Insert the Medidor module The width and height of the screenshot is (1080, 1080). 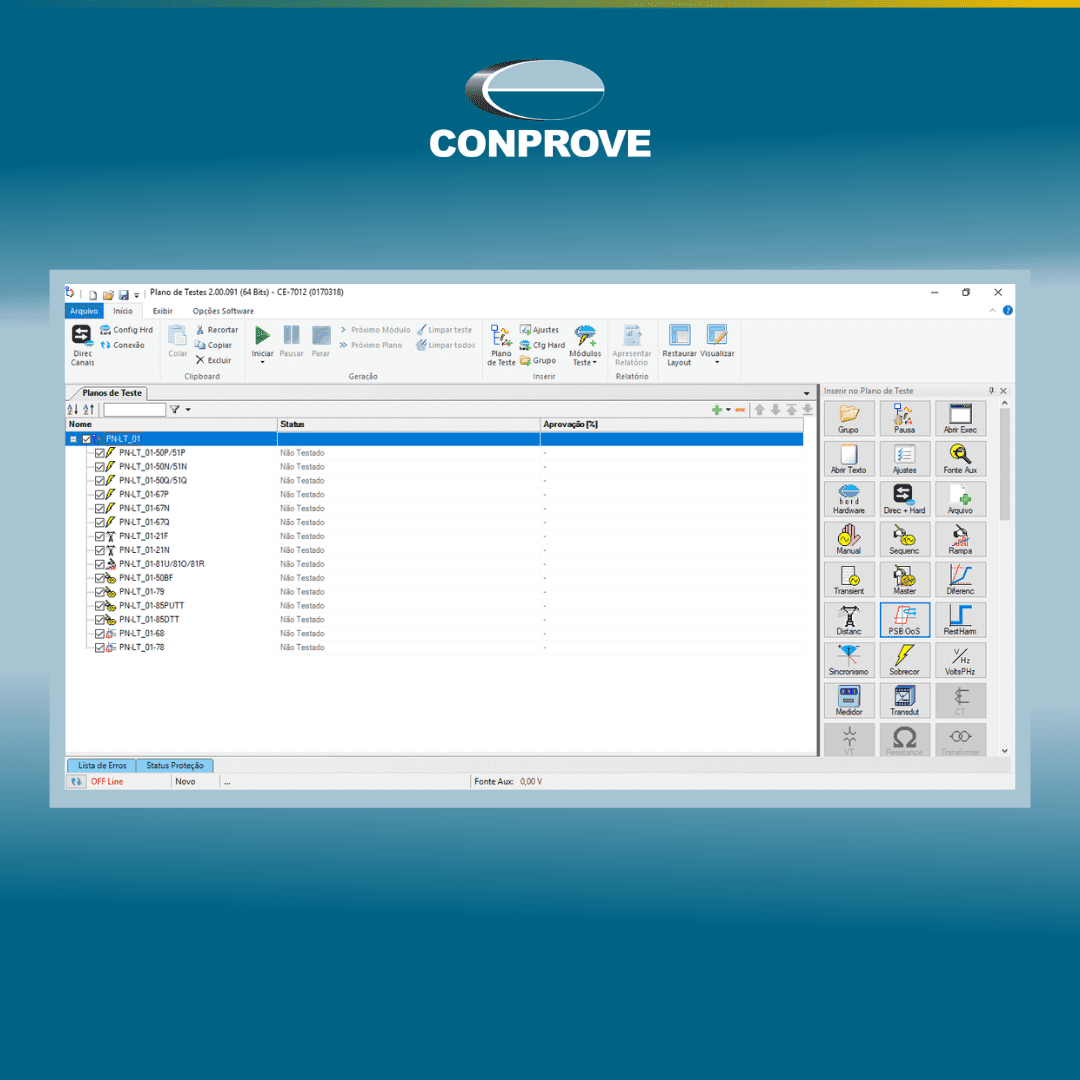pos(849,700)
